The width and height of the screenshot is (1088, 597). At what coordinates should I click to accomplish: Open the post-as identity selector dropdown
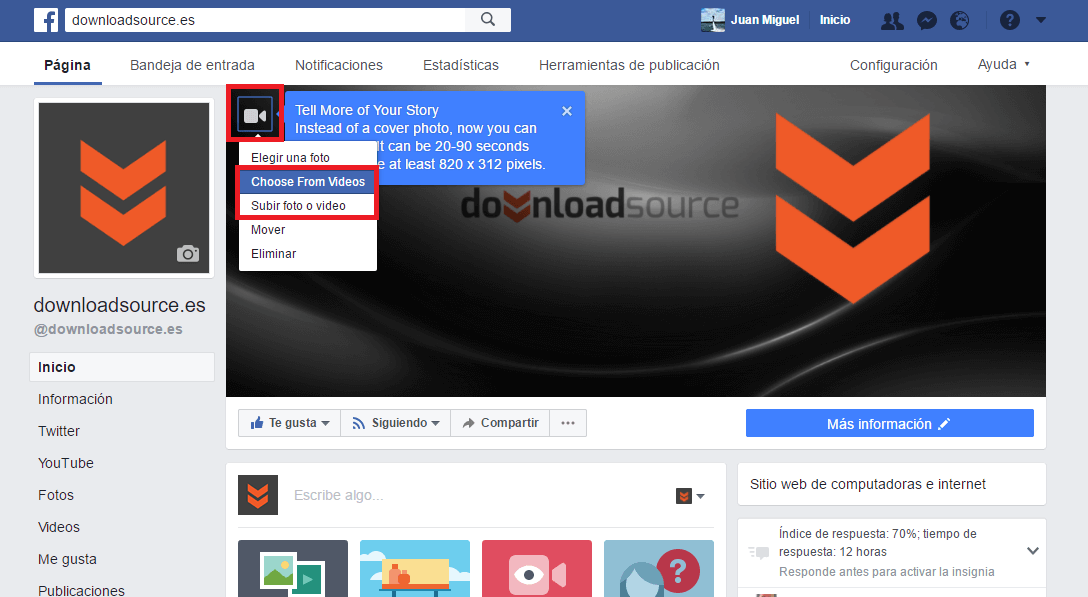[690, 496]
